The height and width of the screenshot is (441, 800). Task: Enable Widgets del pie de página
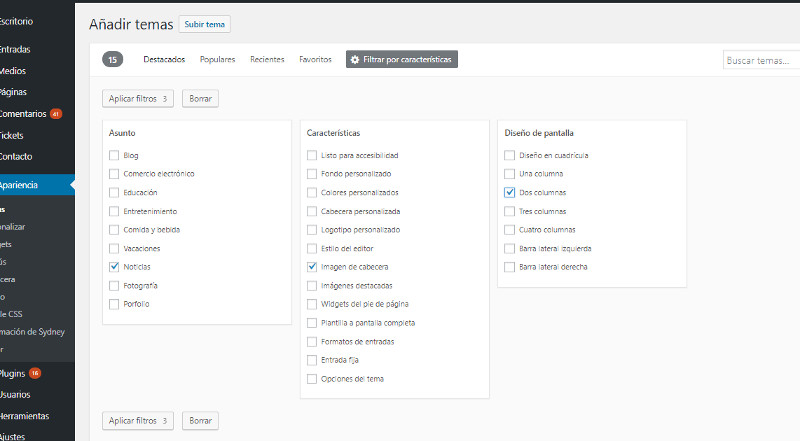pos(312,304)
